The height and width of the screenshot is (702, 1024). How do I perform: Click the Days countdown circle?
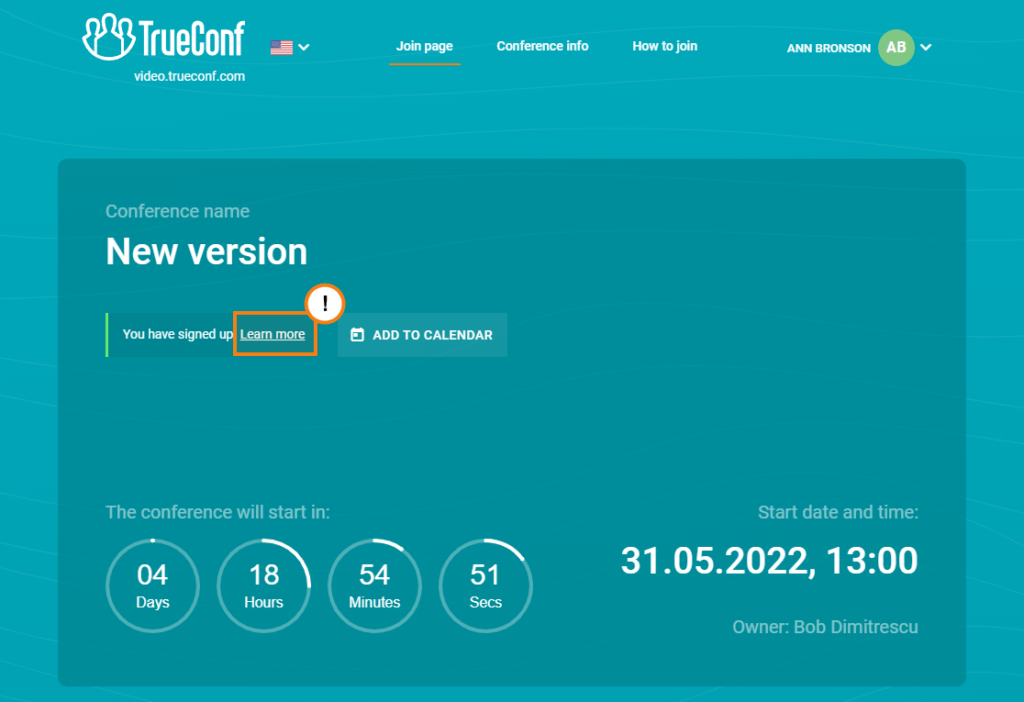tap(153, 586)
